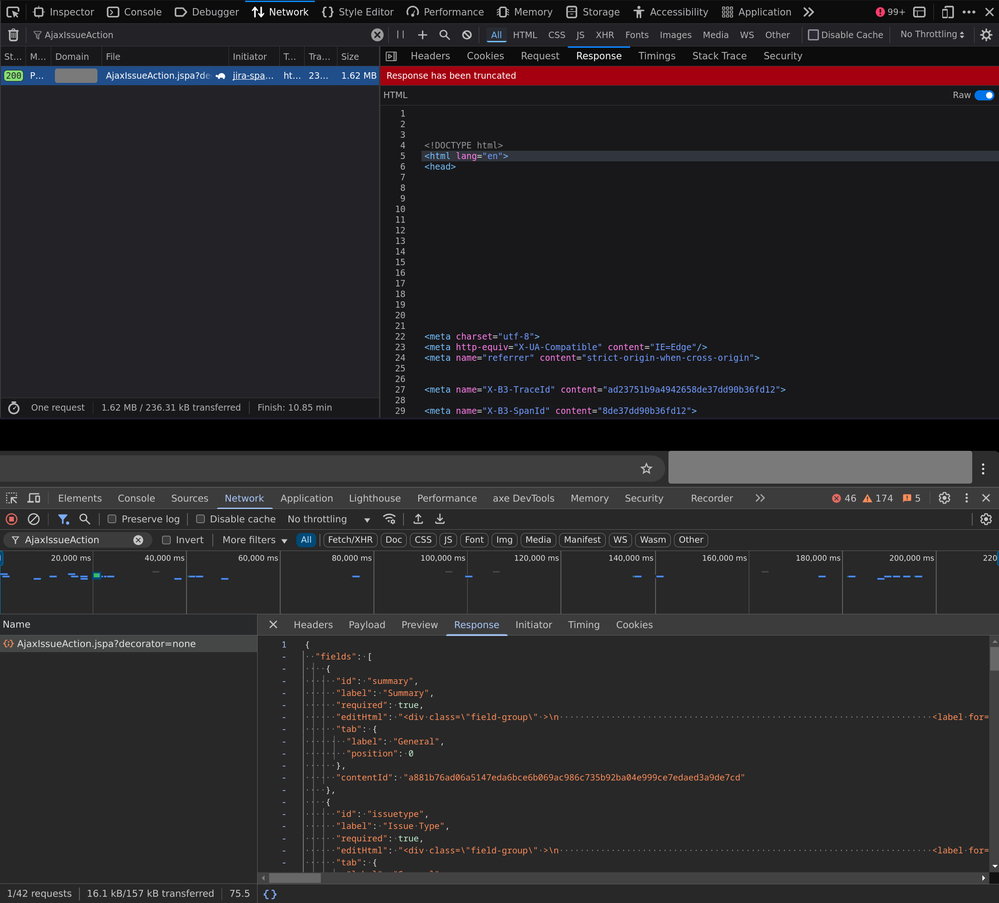The image size is (999, 903).
Task: Open the network conditions wifi icon
Action: 390,519
